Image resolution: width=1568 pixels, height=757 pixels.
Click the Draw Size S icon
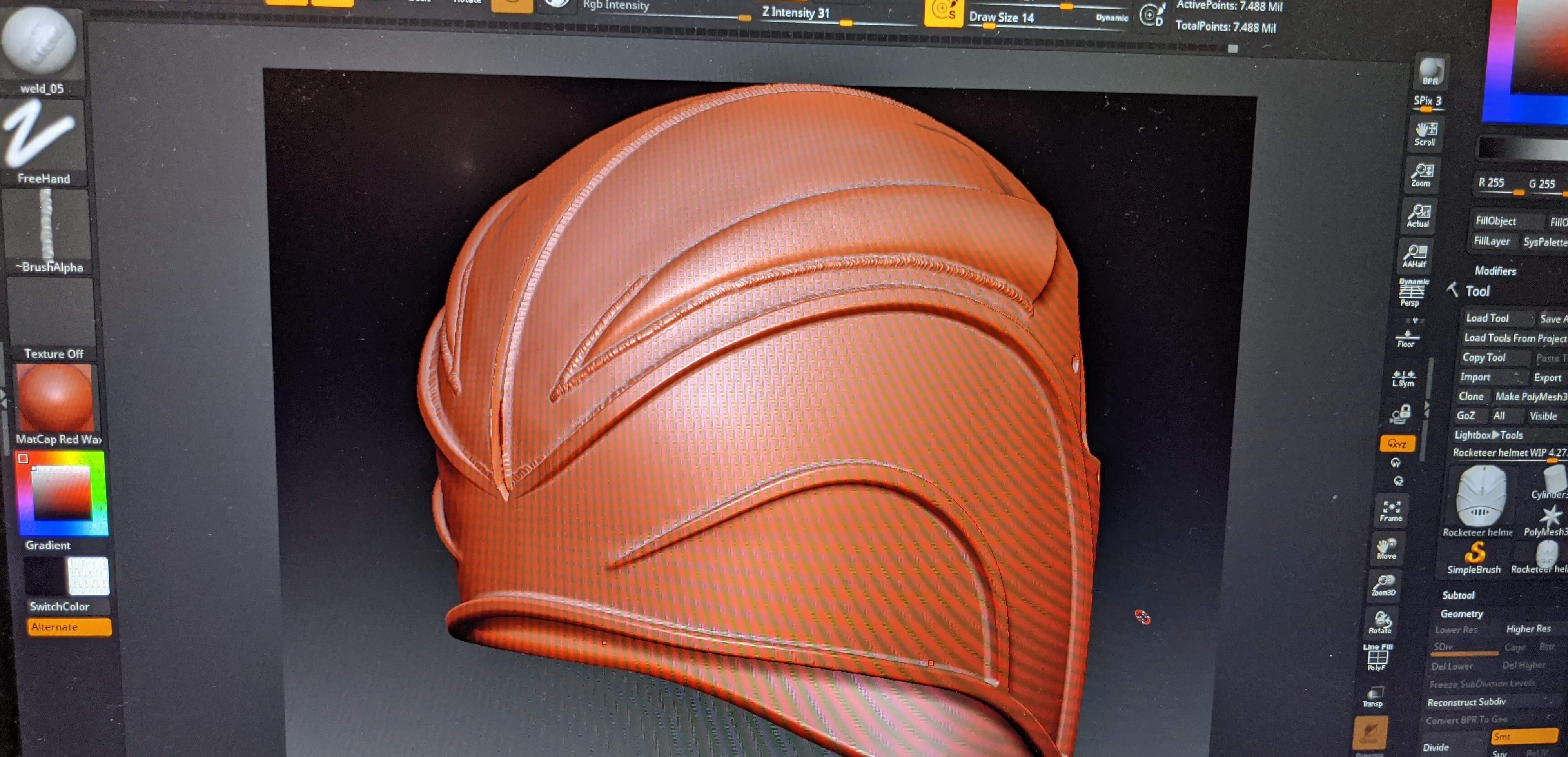pyautogui.click(x=944, y=13)
